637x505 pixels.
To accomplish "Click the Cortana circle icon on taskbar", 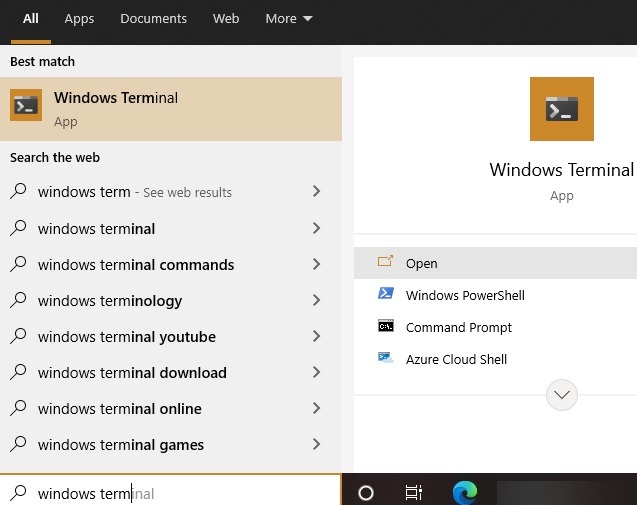I will [x=366, y=493].
